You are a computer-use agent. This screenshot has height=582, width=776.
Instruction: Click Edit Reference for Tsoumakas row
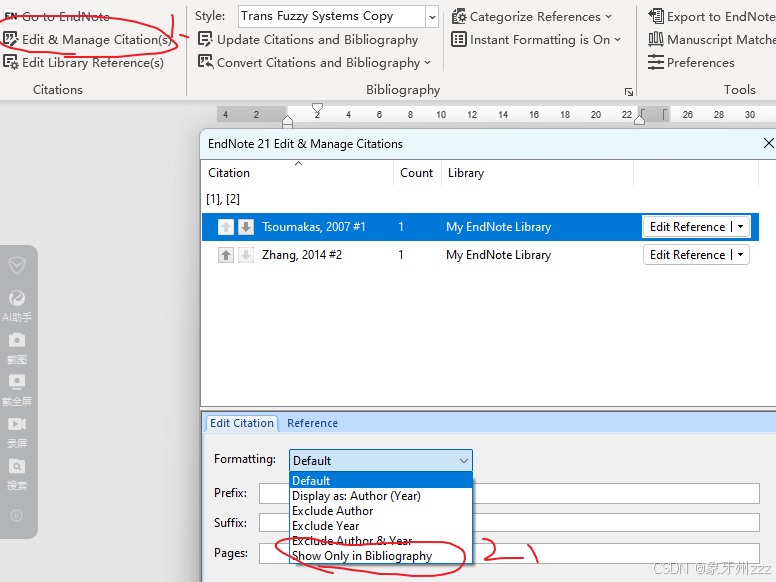point(687,227)
